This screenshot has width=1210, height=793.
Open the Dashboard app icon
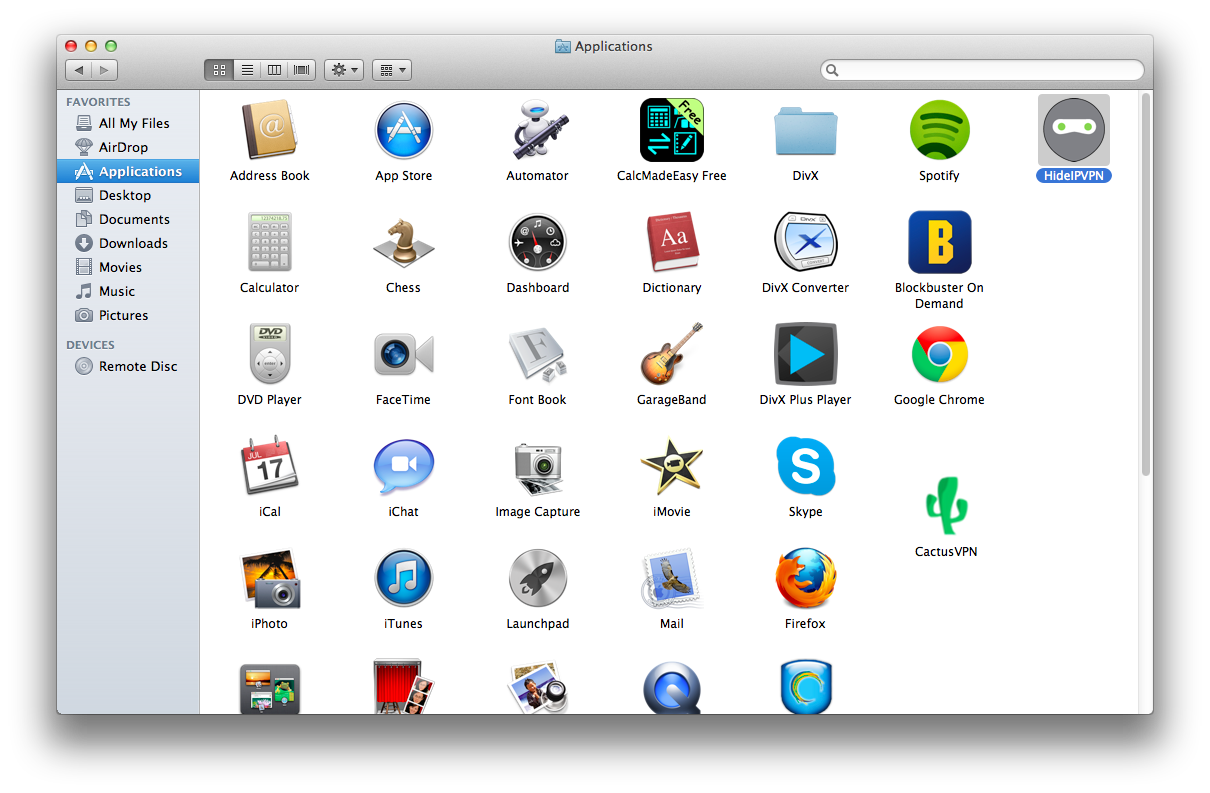pyautogui.click(x=538, y=242)
